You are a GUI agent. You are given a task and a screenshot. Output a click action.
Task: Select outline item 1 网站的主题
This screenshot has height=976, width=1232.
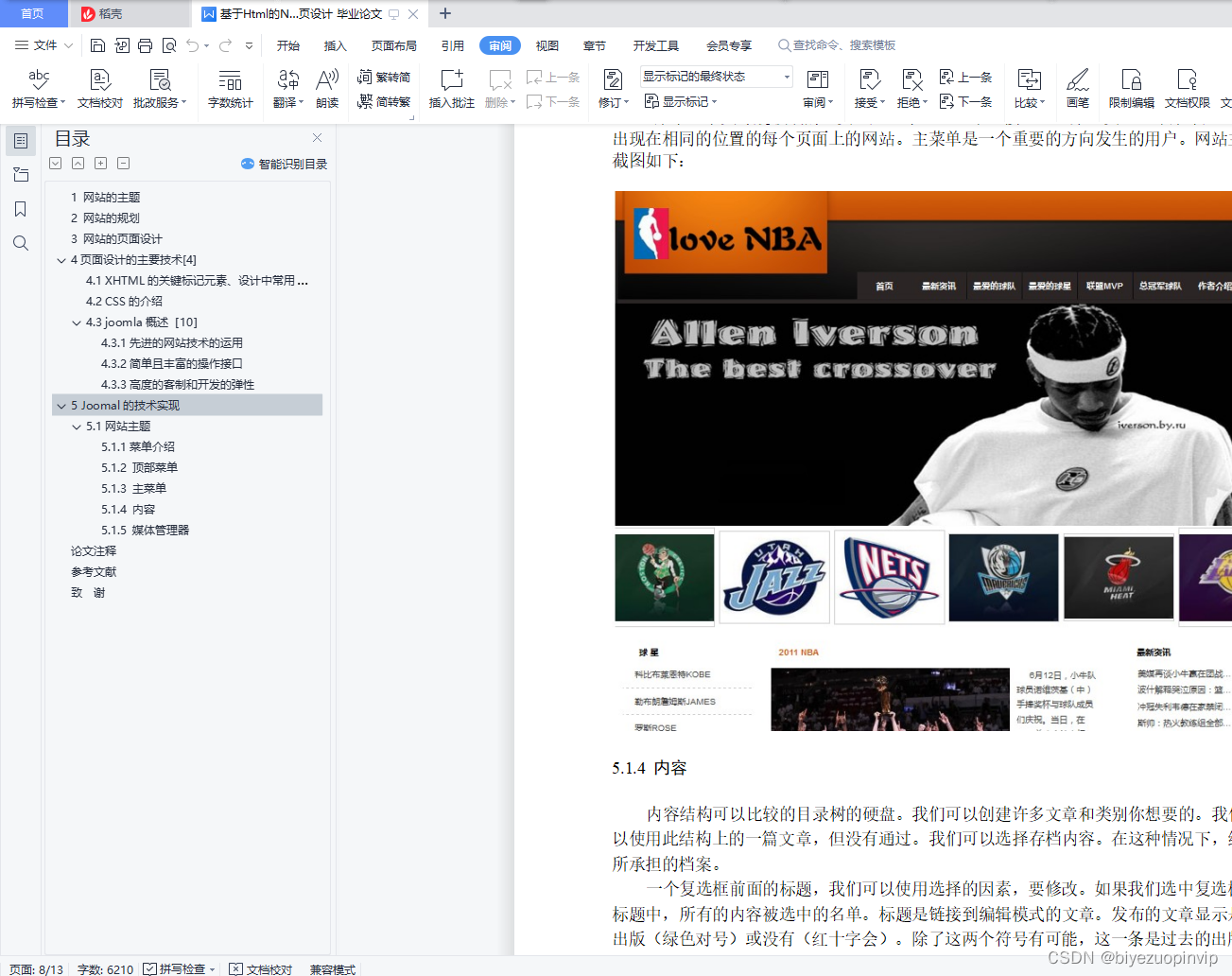[105, 198]
